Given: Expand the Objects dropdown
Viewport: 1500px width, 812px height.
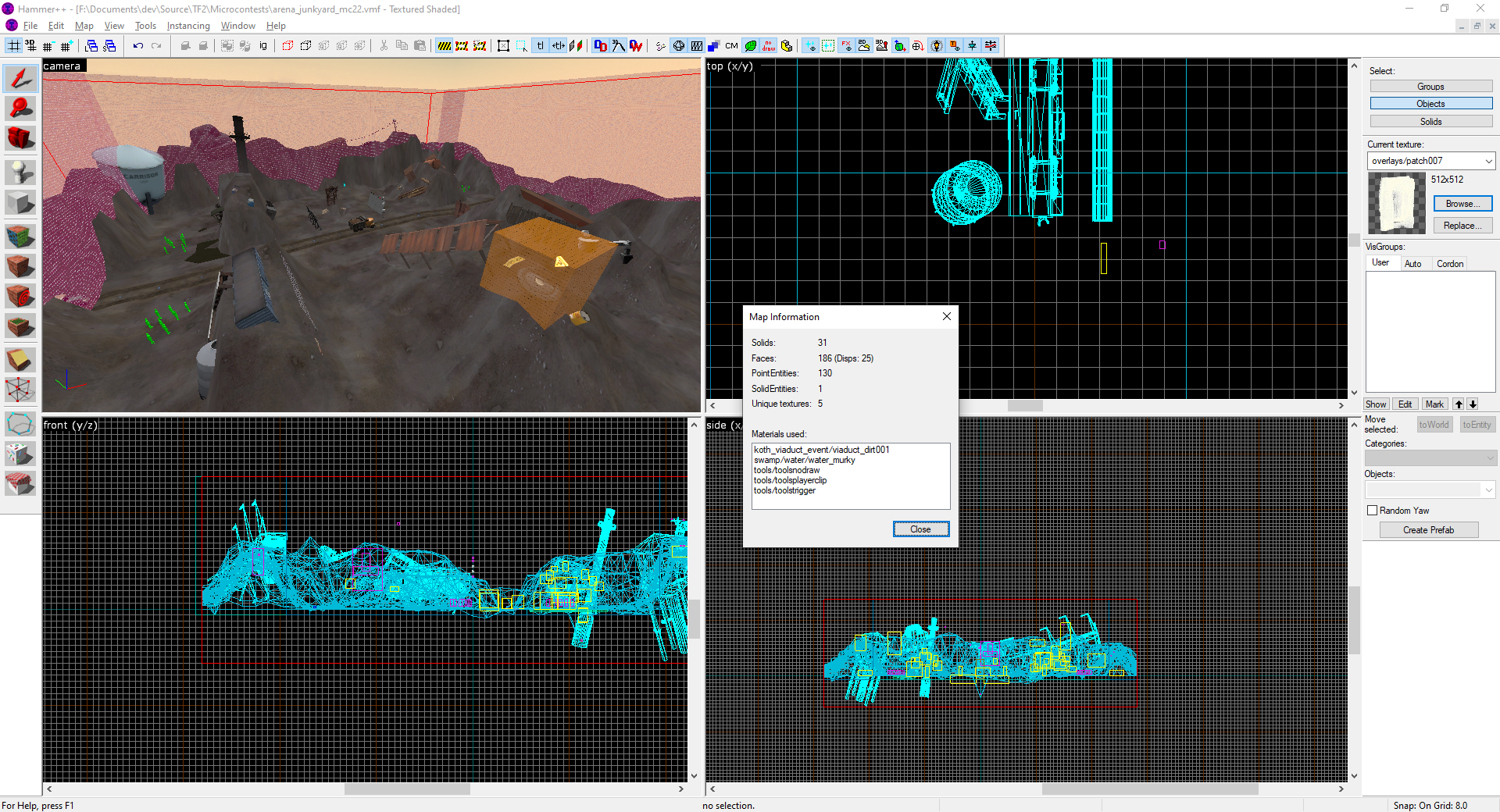Looking at the screenshot, I should point(1488,490).
